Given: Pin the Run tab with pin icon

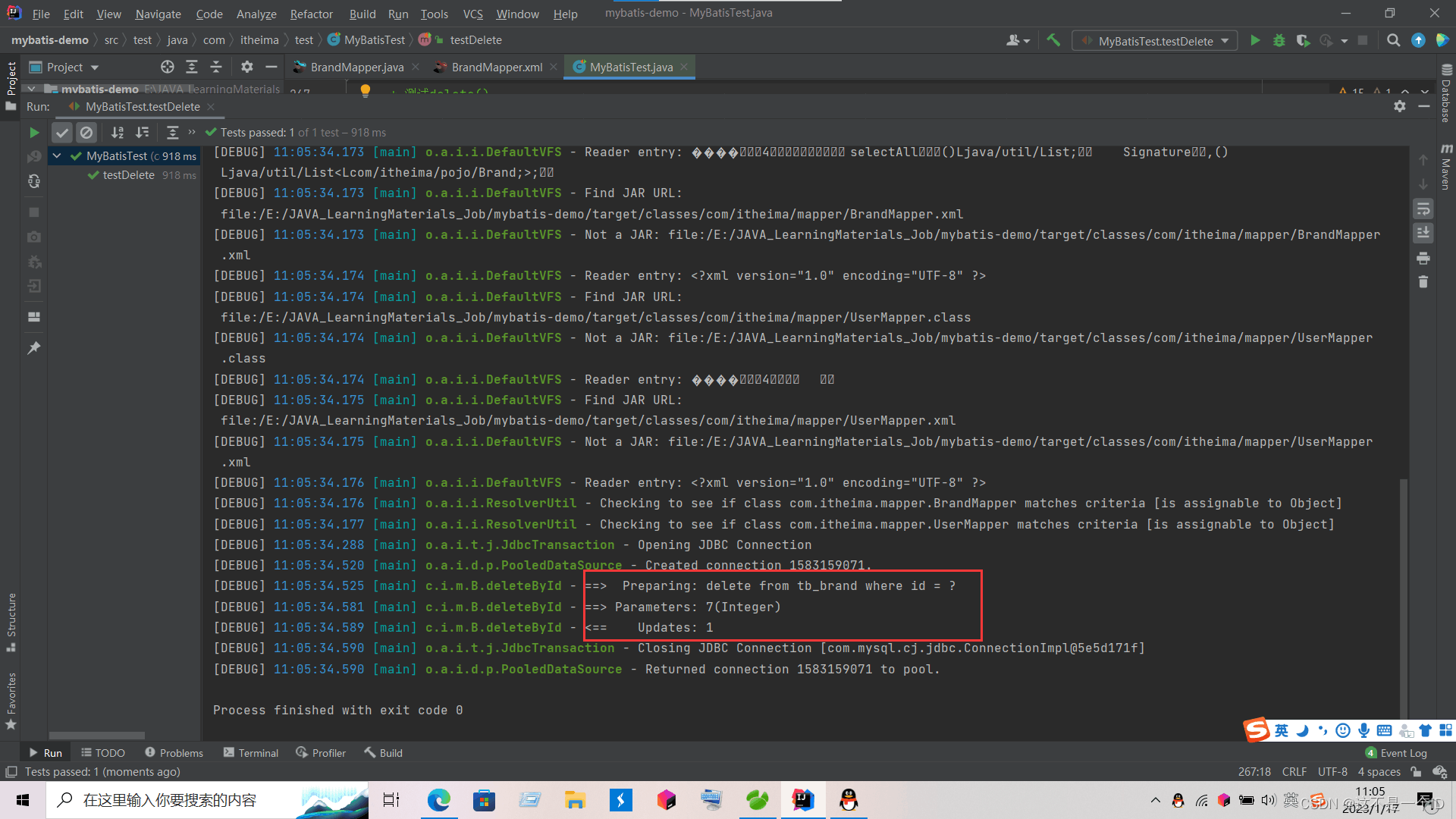Looking at the screenshot, I should (34, 348).
